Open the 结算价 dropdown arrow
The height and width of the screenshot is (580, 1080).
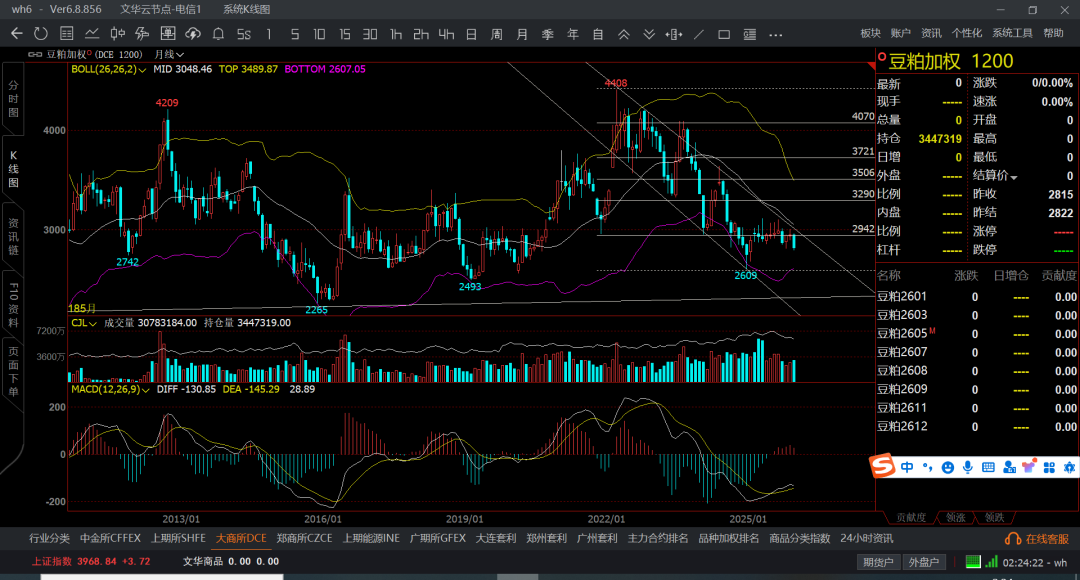(1014, 177)
